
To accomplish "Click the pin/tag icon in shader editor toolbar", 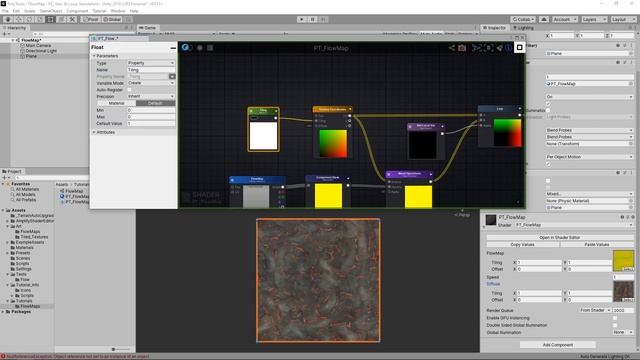I will tap(499, 48).
